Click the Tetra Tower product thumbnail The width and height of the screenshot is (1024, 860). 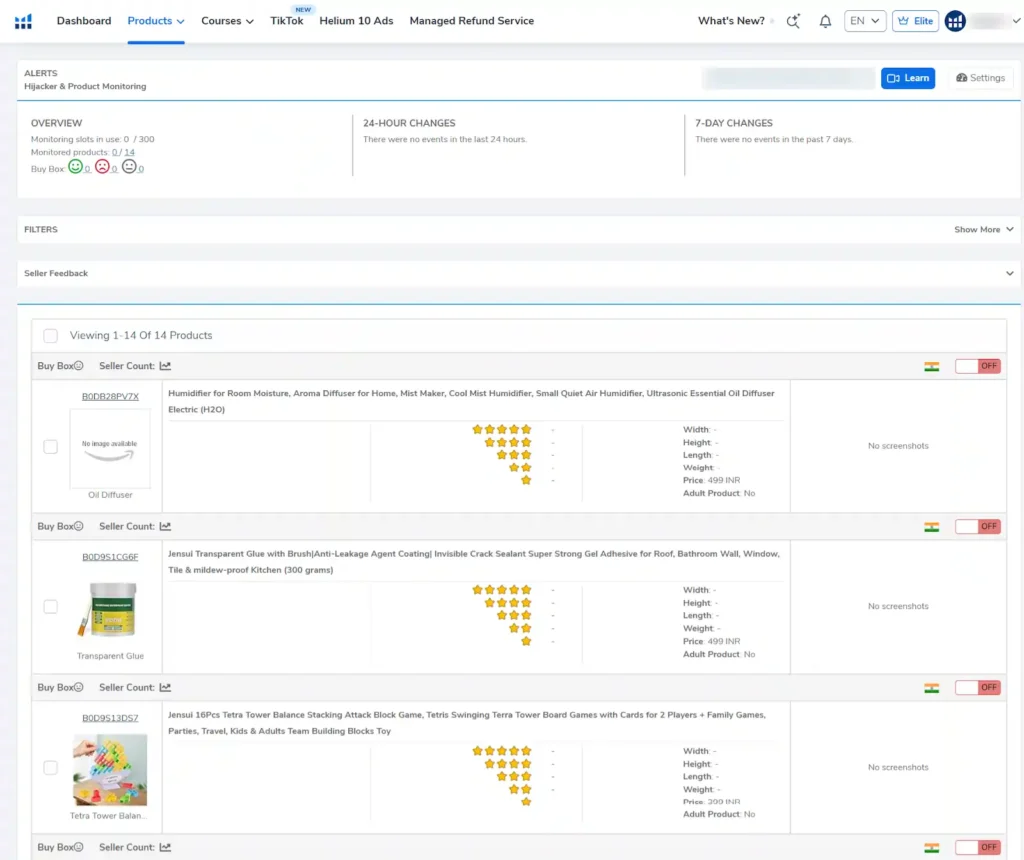(110, 770)
